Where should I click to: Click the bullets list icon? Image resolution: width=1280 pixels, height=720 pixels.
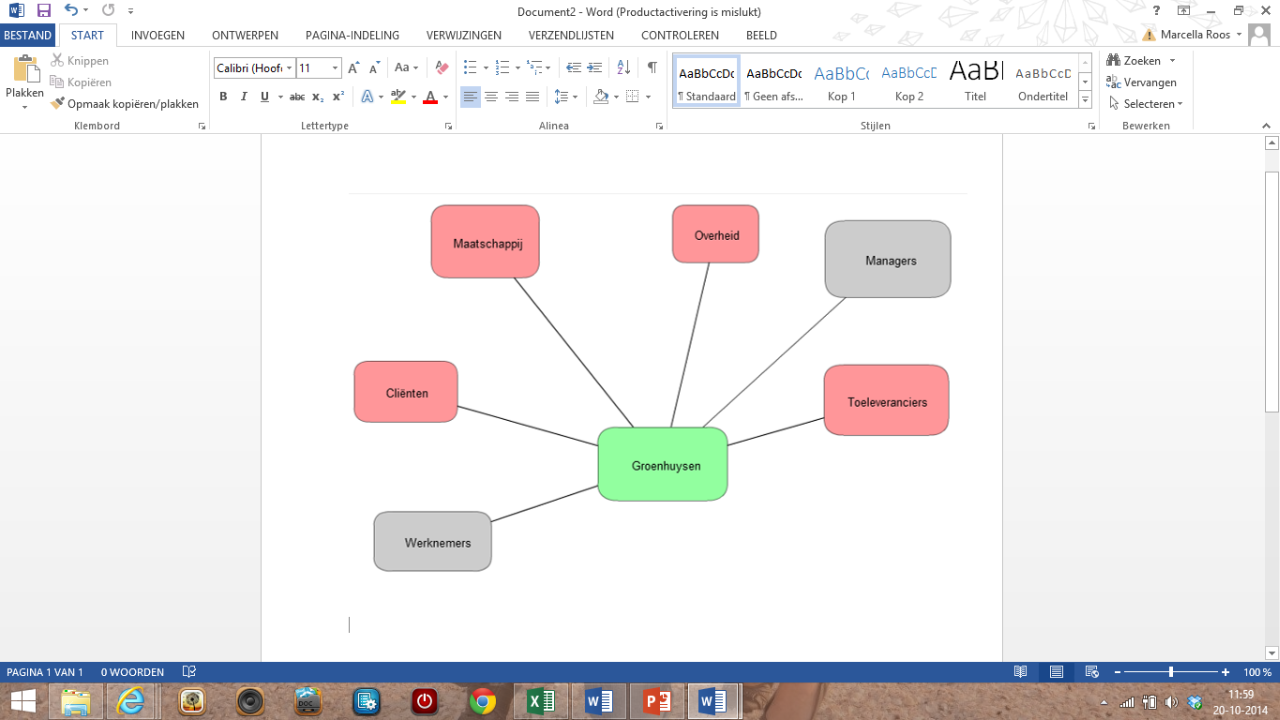pyautogui.click(x=470, y=68)
